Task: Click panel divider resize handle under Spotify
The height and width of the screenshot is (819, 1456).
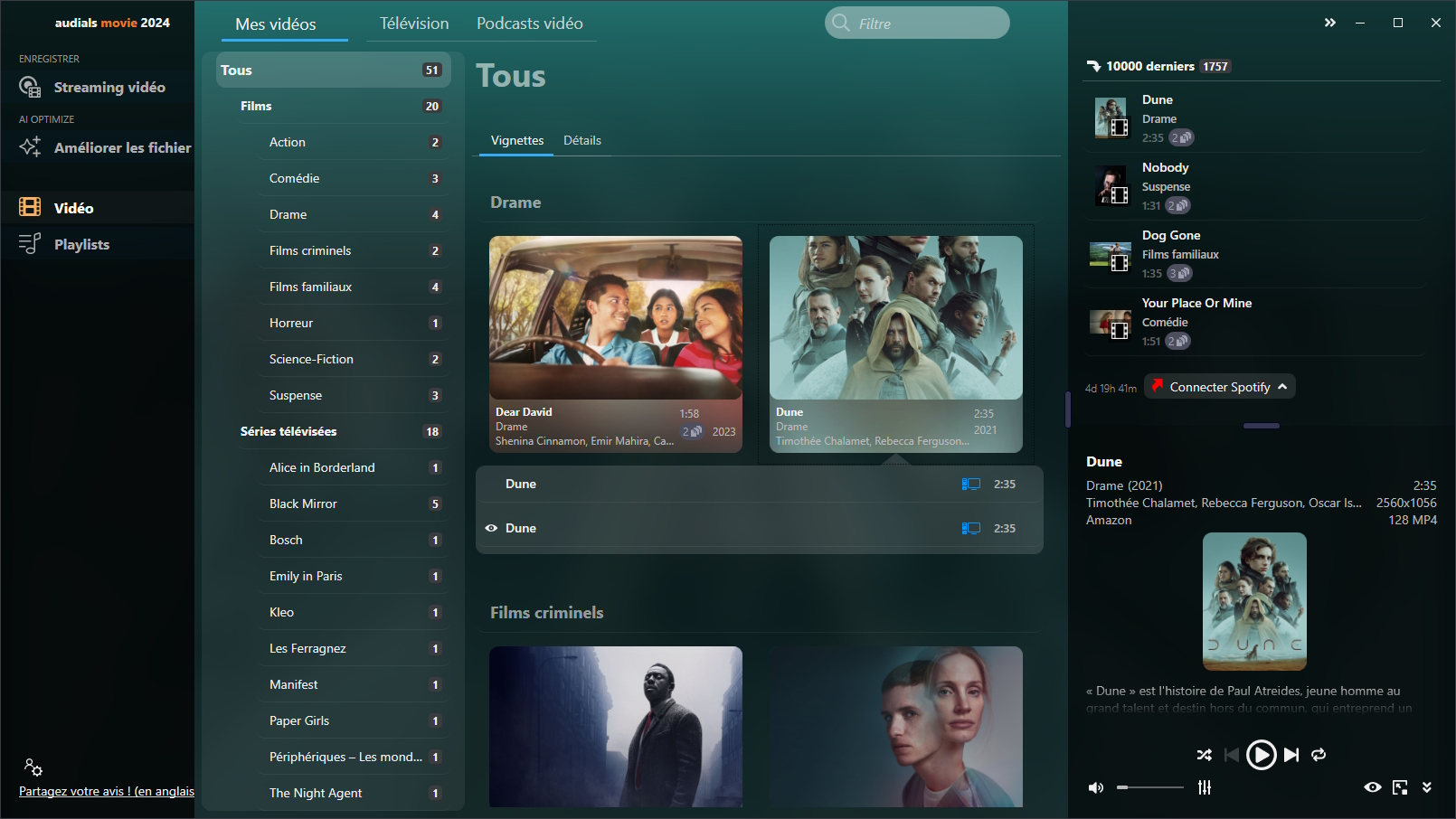Action: [1262, 426]
